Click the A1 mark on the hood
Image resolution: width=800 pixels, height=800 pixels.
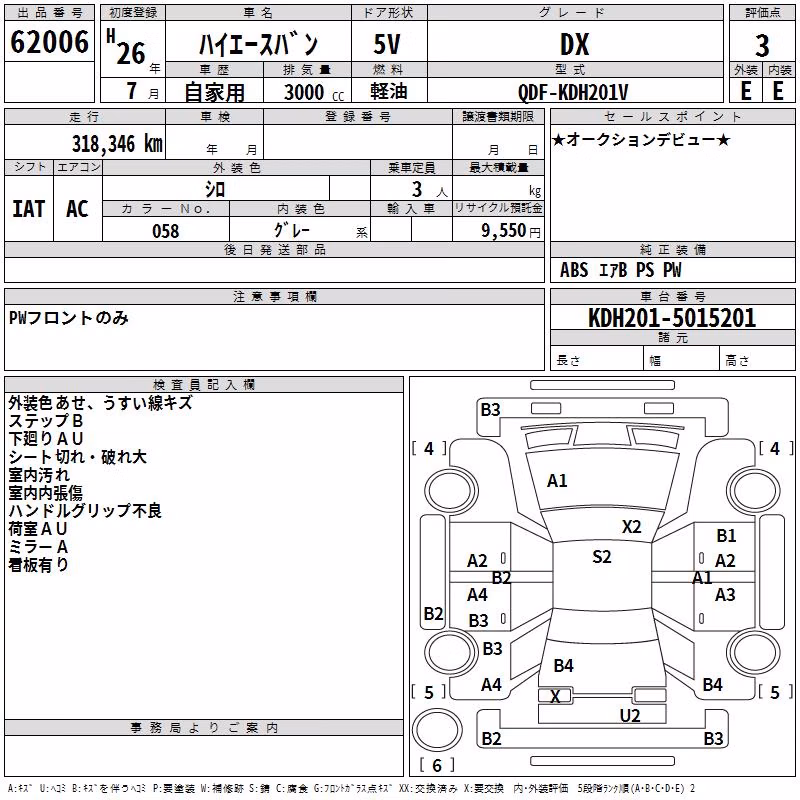[557, 481]
